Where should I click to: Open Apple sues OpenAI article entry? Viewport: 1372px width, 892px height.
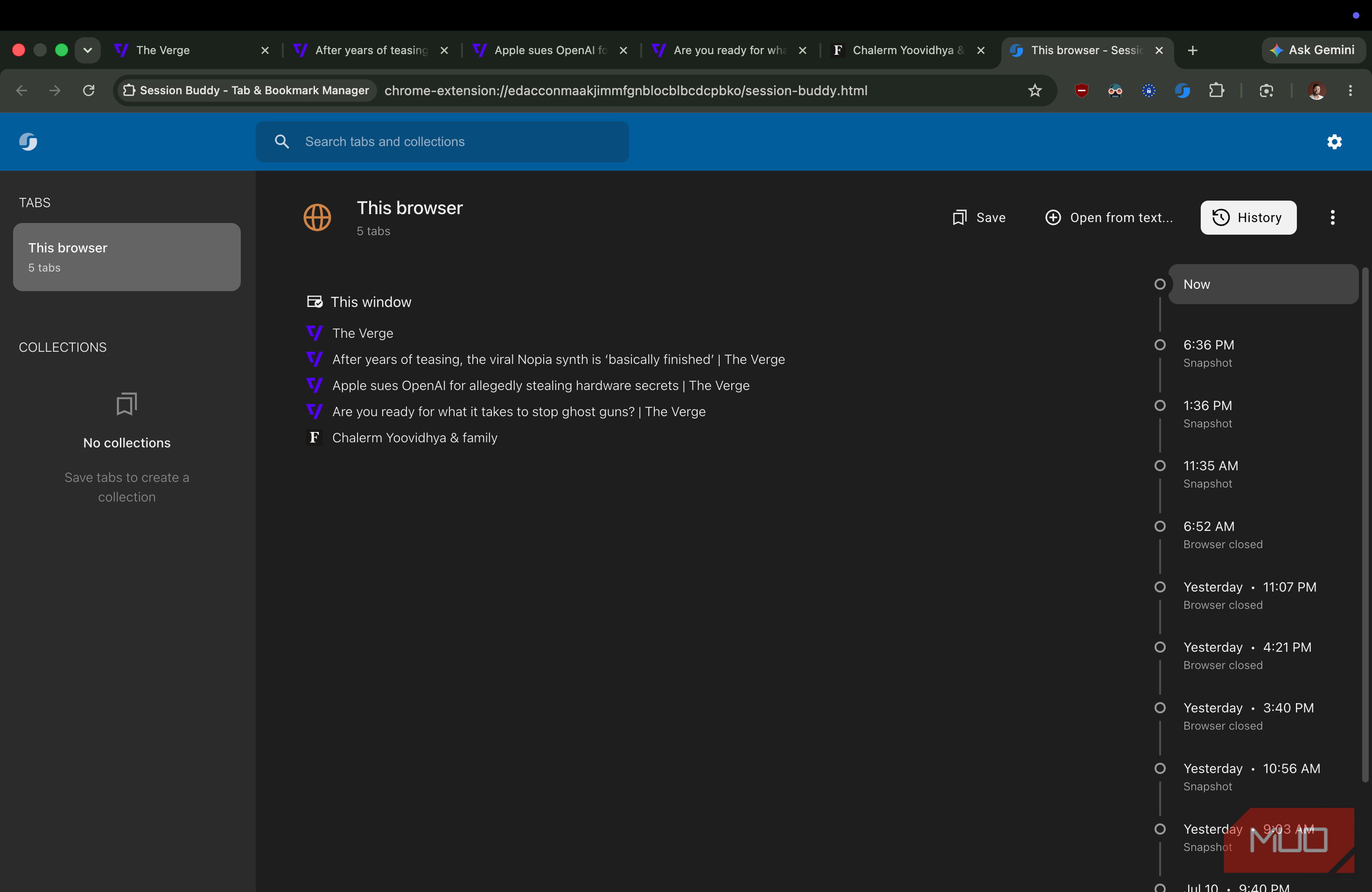[541, 385]
